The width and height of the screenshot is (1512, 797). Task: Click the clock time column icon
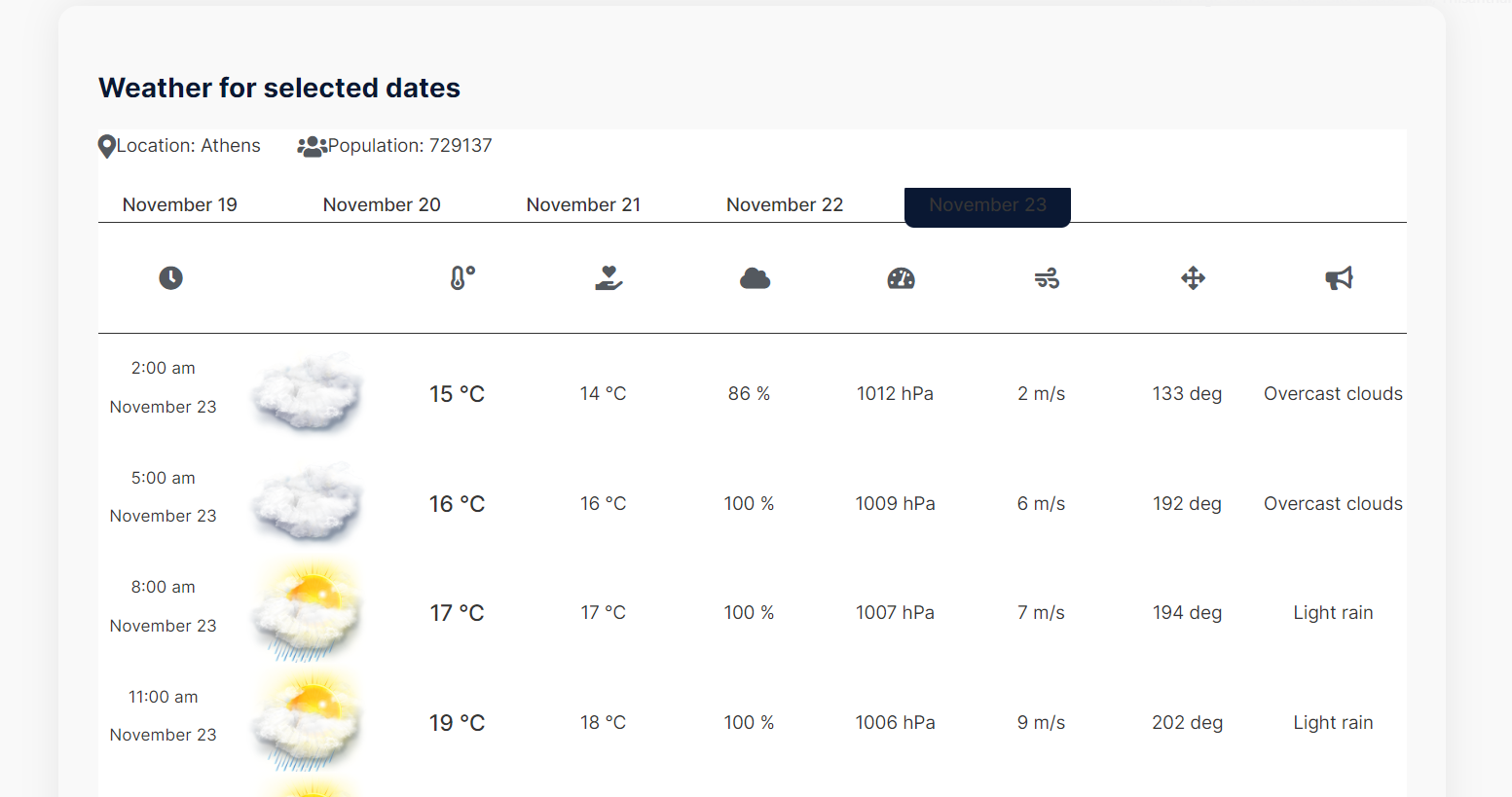pos(170,278)
